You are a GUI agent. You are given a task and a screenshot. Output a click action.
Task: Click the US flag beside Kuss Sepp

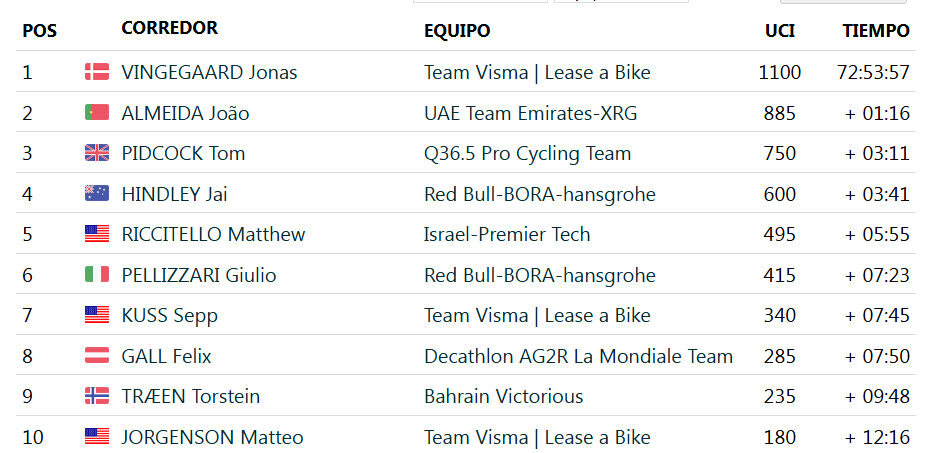pos(97,315)
